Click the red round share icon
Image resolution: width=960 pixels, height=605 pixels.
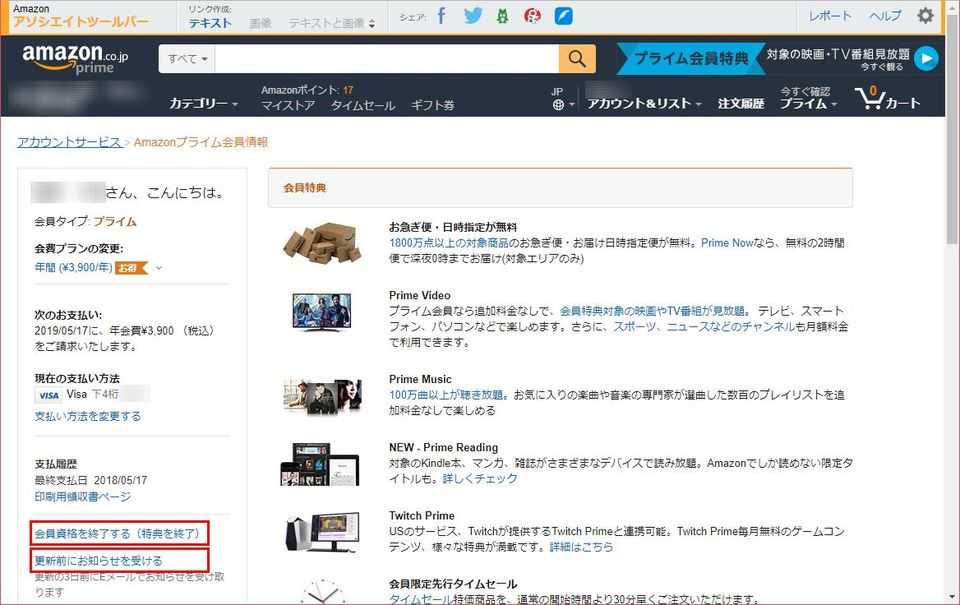coord(533,16)
